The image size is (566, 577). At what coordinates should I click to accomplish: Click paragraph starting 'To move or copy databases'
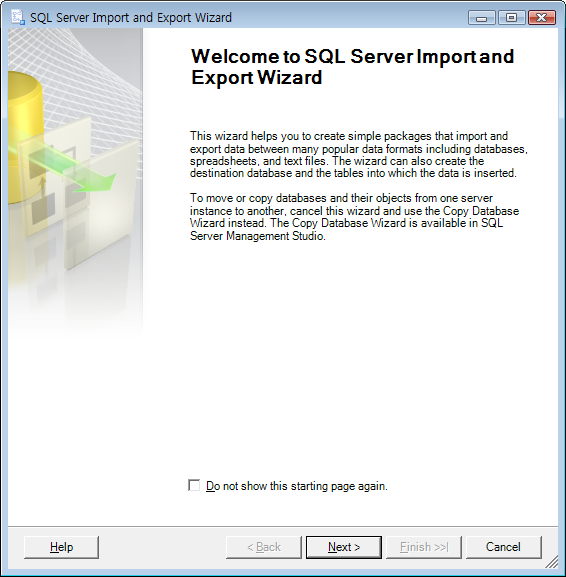(354, 217)
